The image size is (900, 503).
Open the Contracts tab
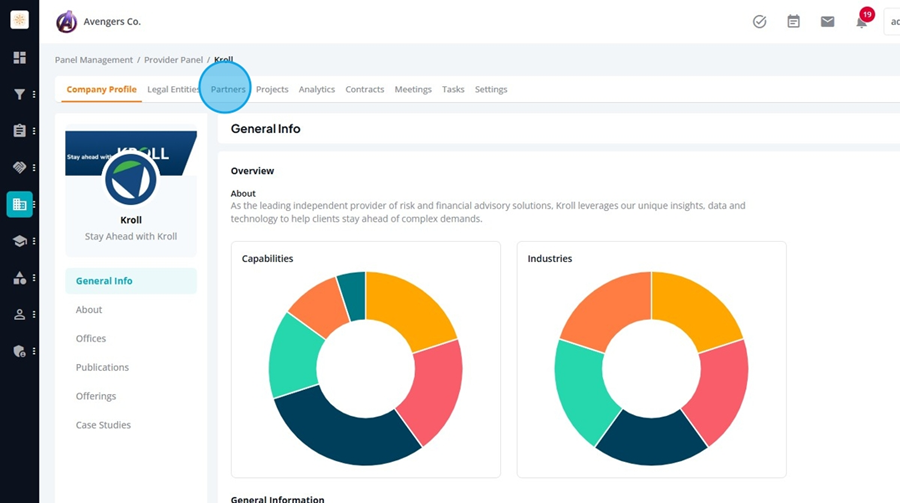click(x=364, y=90)
